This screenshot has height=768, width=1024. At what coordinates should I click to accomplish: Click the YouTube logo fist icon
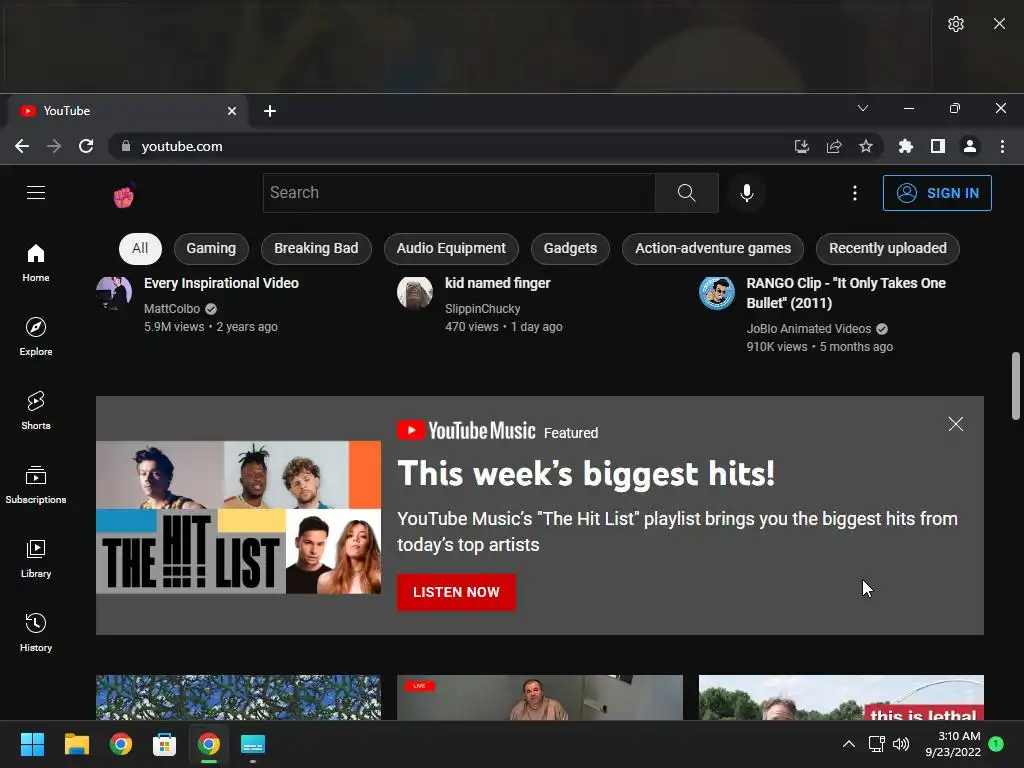click(x=123, y=195)
